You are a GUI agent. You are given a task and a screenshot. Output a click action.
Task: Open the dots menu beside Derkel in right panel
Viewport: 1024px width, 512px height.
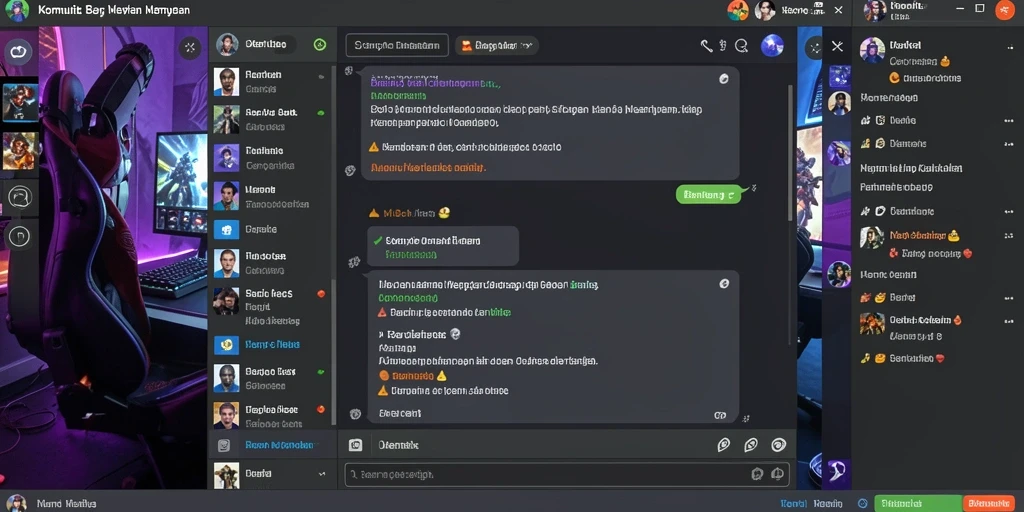coord(1010,47)
